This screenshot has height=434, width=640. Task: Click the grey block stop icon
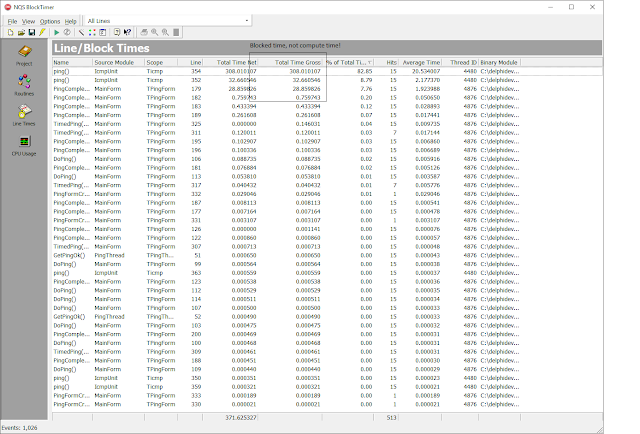[x=176, y=32]
